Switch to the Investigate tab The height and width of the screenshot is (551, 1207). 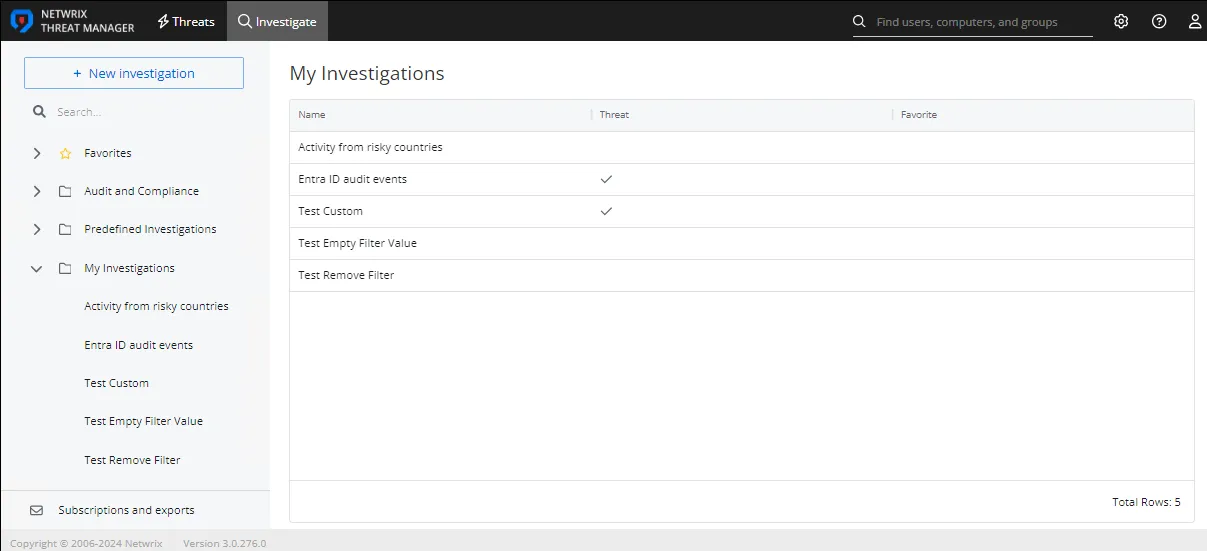(277, 21)
